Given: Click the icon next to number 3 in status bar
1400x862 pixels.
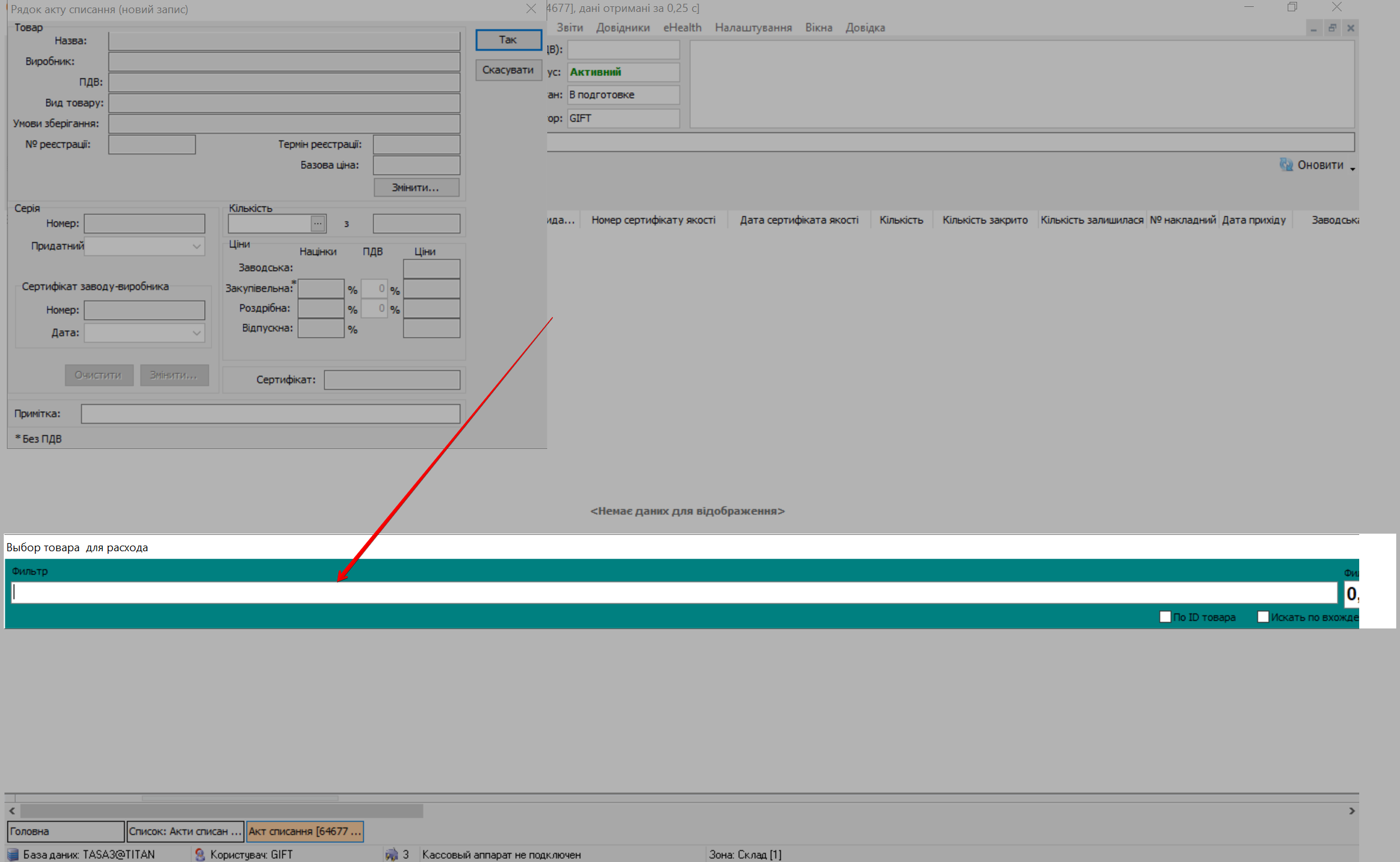Looking at the screenshot, I should coord(392,854).
